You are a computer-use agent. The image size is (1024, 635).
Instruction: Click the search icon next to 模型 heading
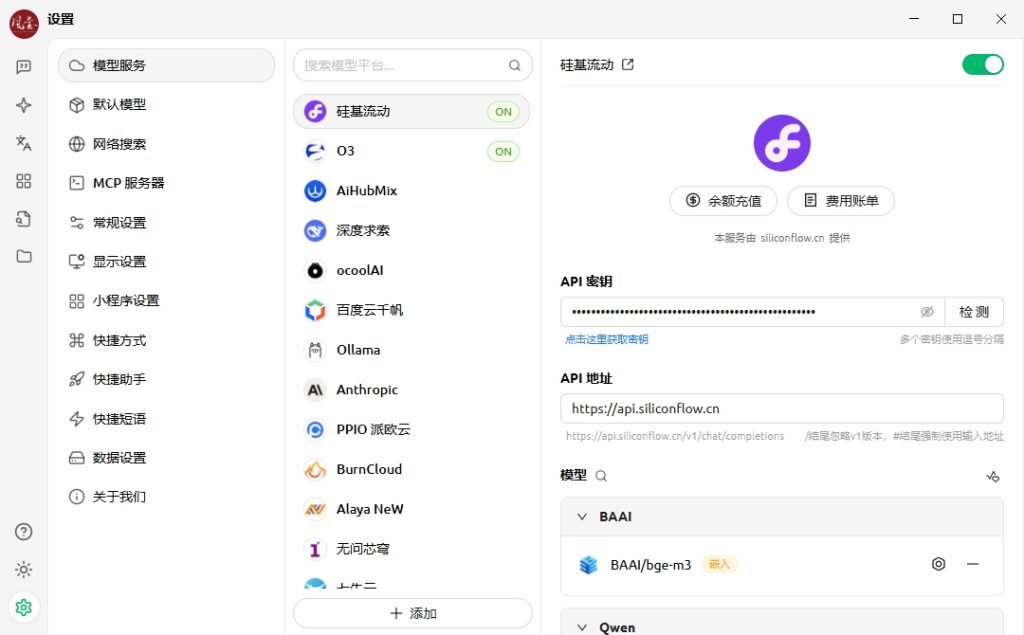tap(601, 476)
